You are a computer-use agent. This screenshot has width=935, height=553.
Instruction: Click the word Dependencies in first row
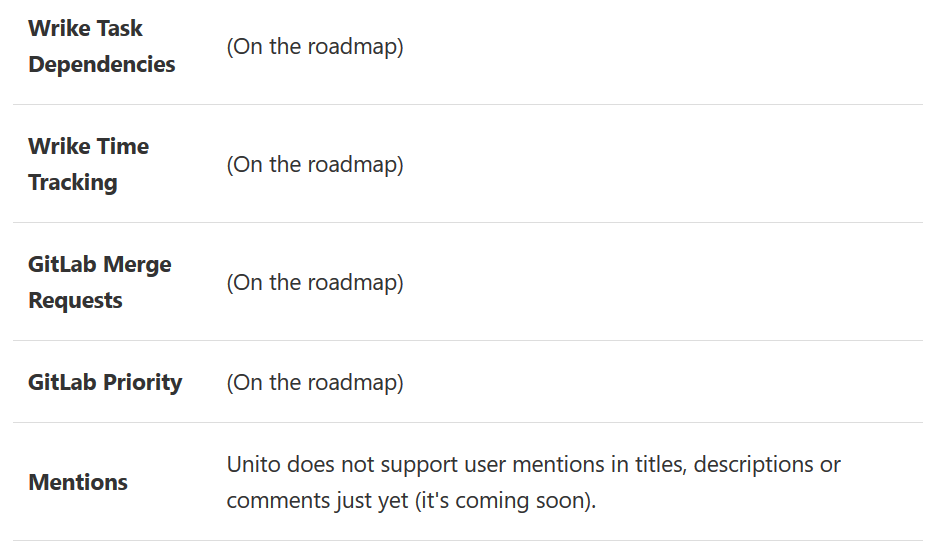101,64
